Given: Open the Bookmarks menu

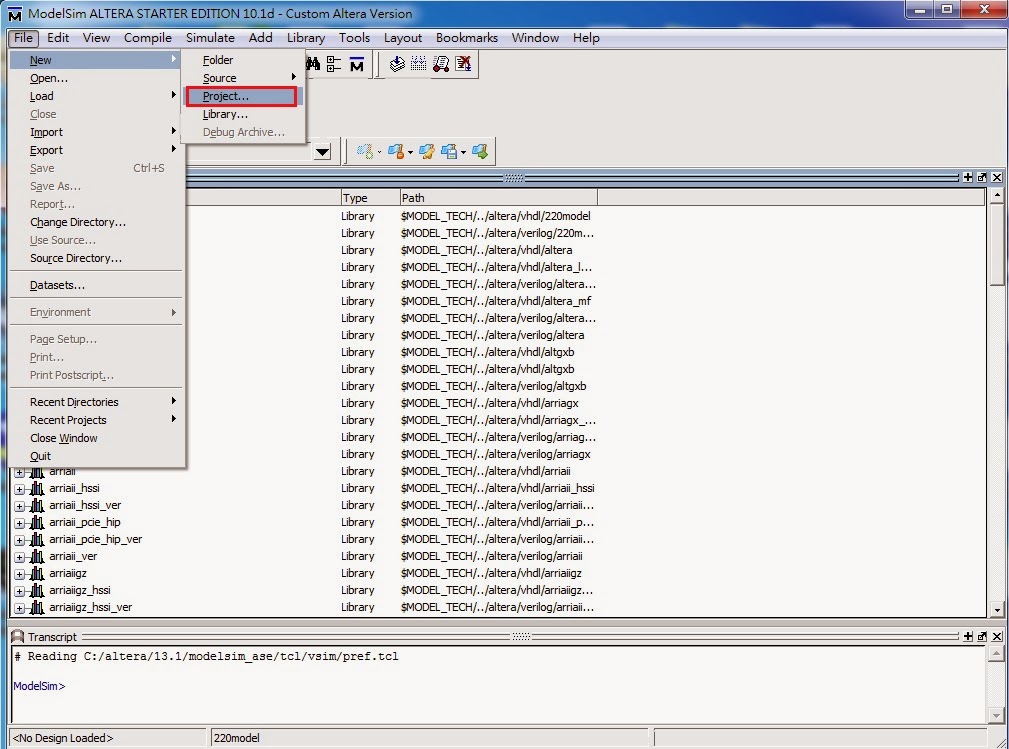Looking at the screenshot, I should coord(467,38).
